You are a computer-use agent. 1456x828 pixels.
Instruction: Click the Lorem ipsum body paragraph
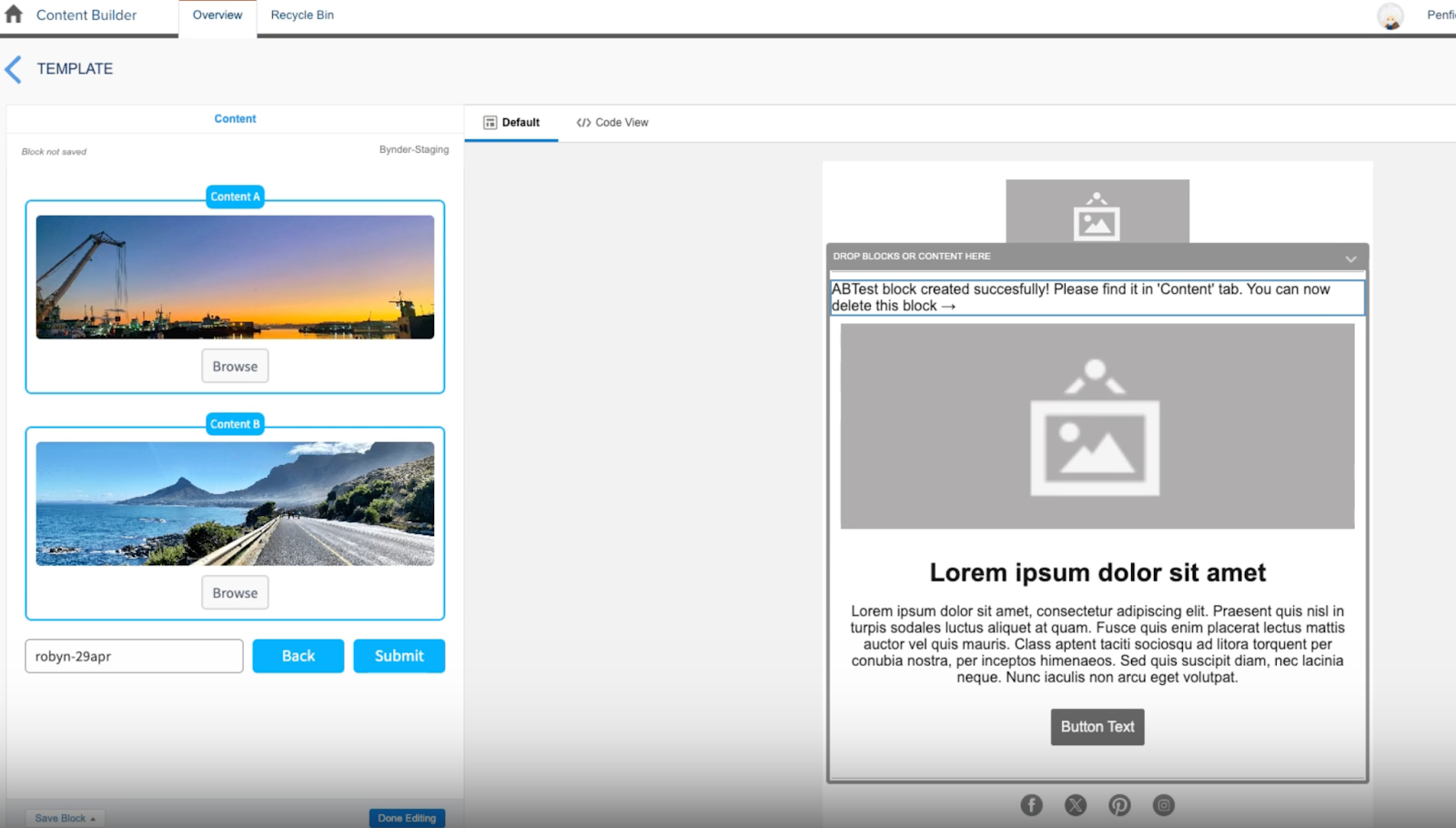[x=1097, y=644]
